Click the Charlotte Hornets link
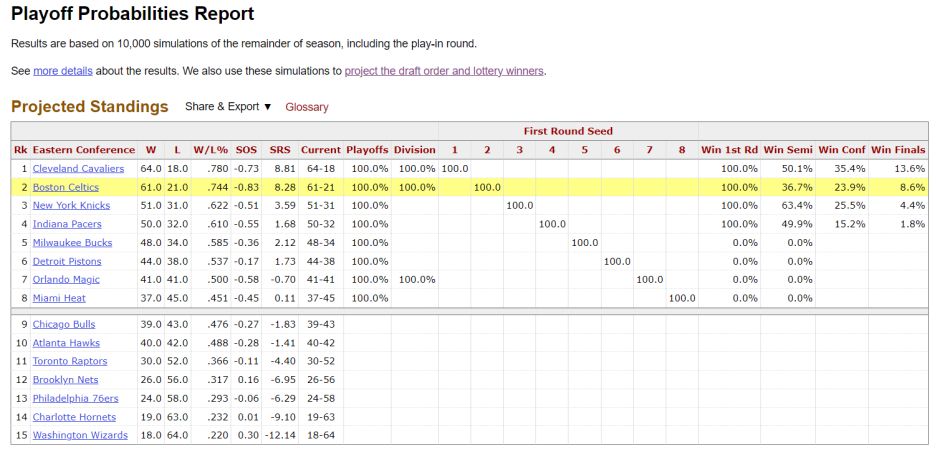The image size is (940, 459). tap(74, 416)
